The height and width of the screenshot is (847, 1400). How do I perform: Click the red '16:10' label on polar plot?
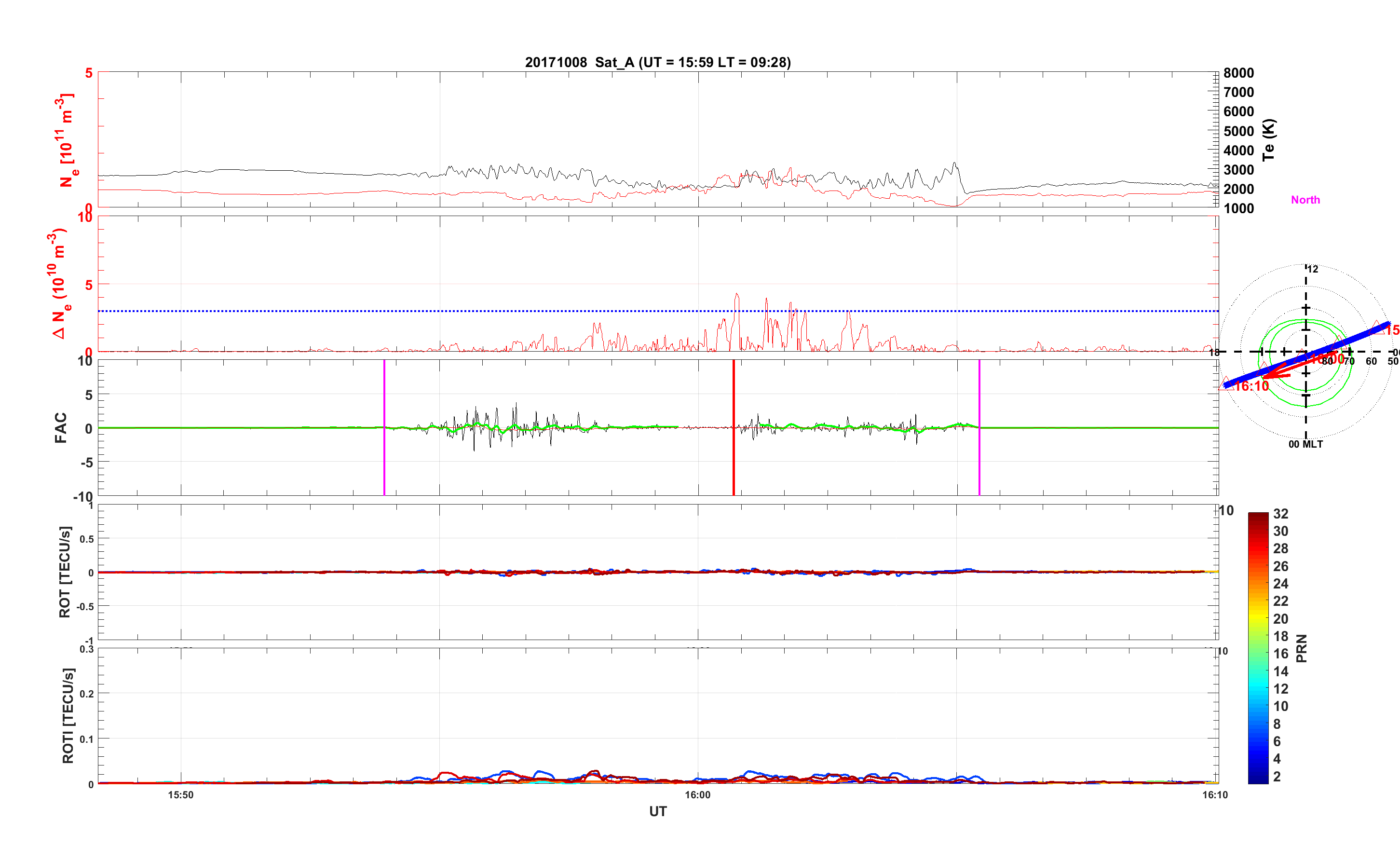[x=1251, y=386]
